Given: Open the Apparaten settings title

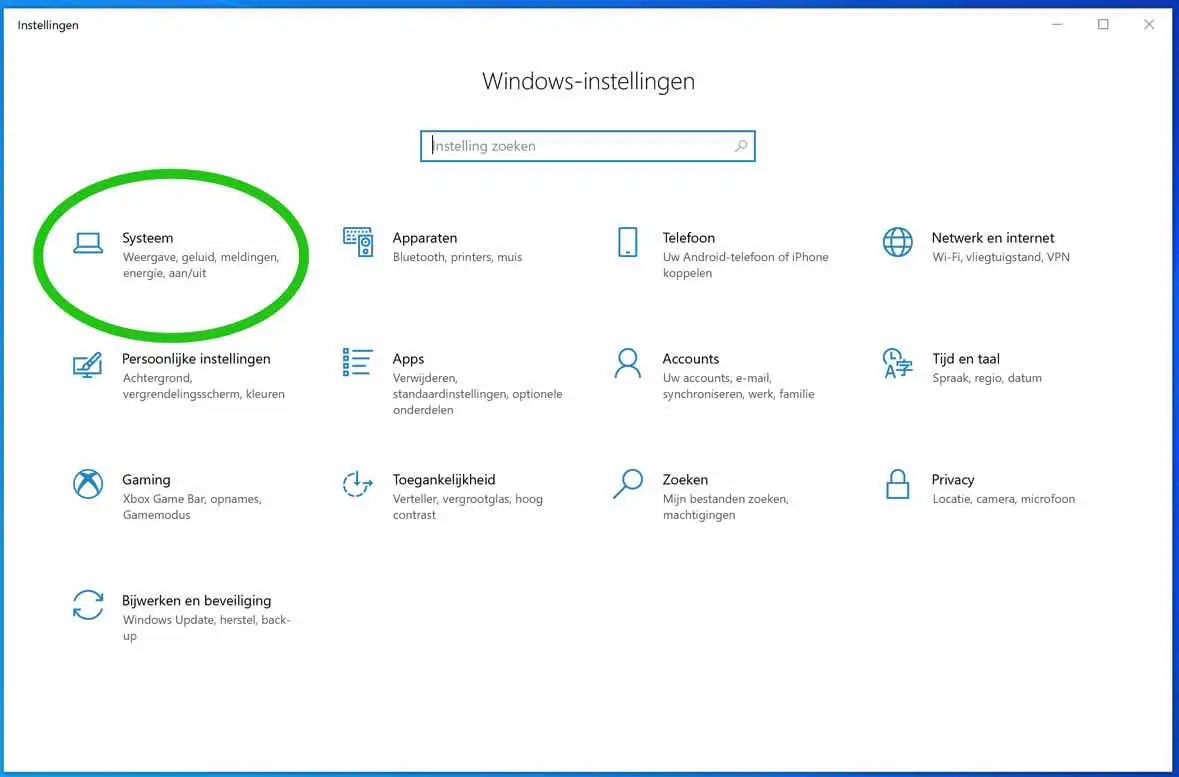Looking at the screenshot, I should click(425, 238).
